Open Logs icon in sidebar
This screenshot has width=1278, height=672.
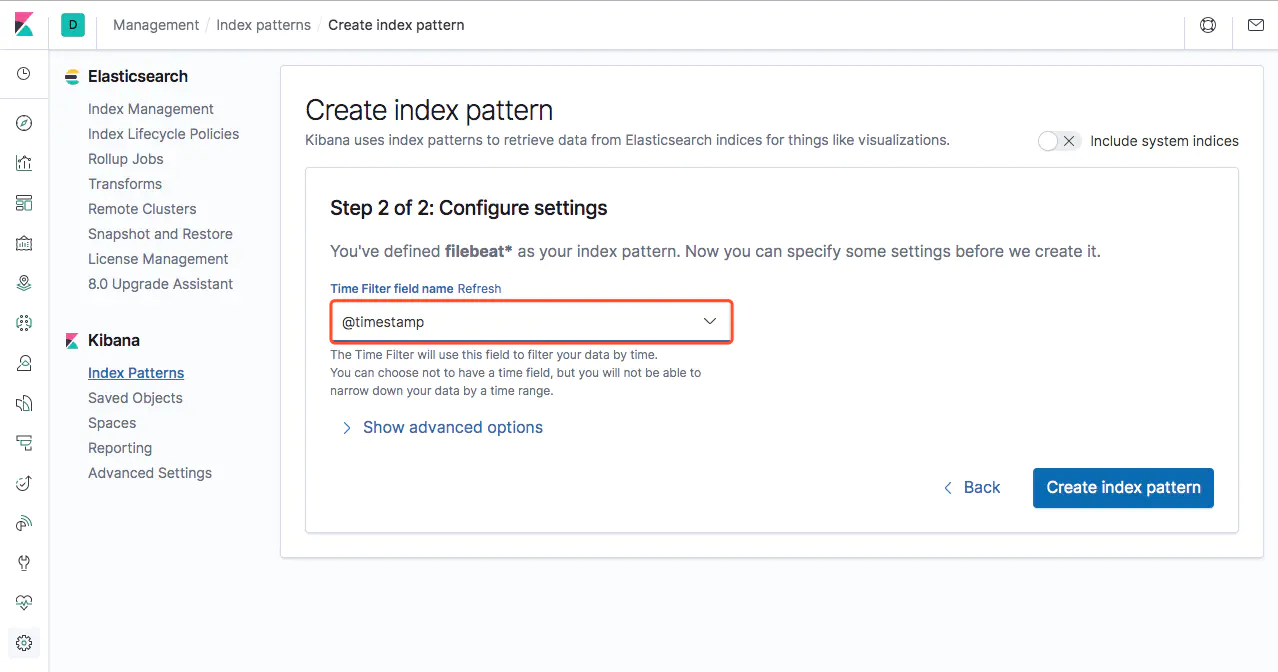point(24,403)
